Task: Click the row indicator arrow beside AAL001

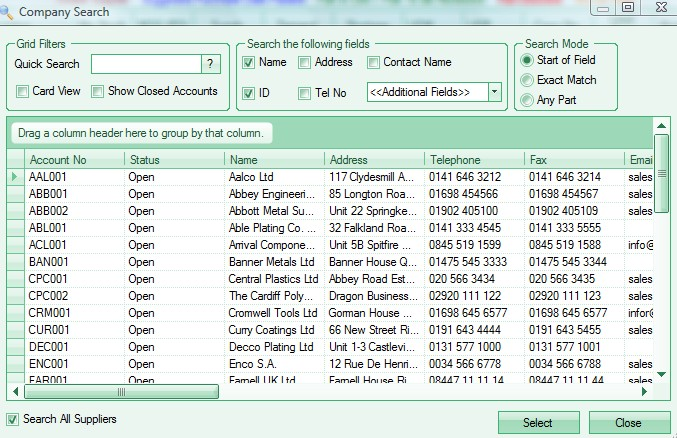Action: [x=15, y=177]
